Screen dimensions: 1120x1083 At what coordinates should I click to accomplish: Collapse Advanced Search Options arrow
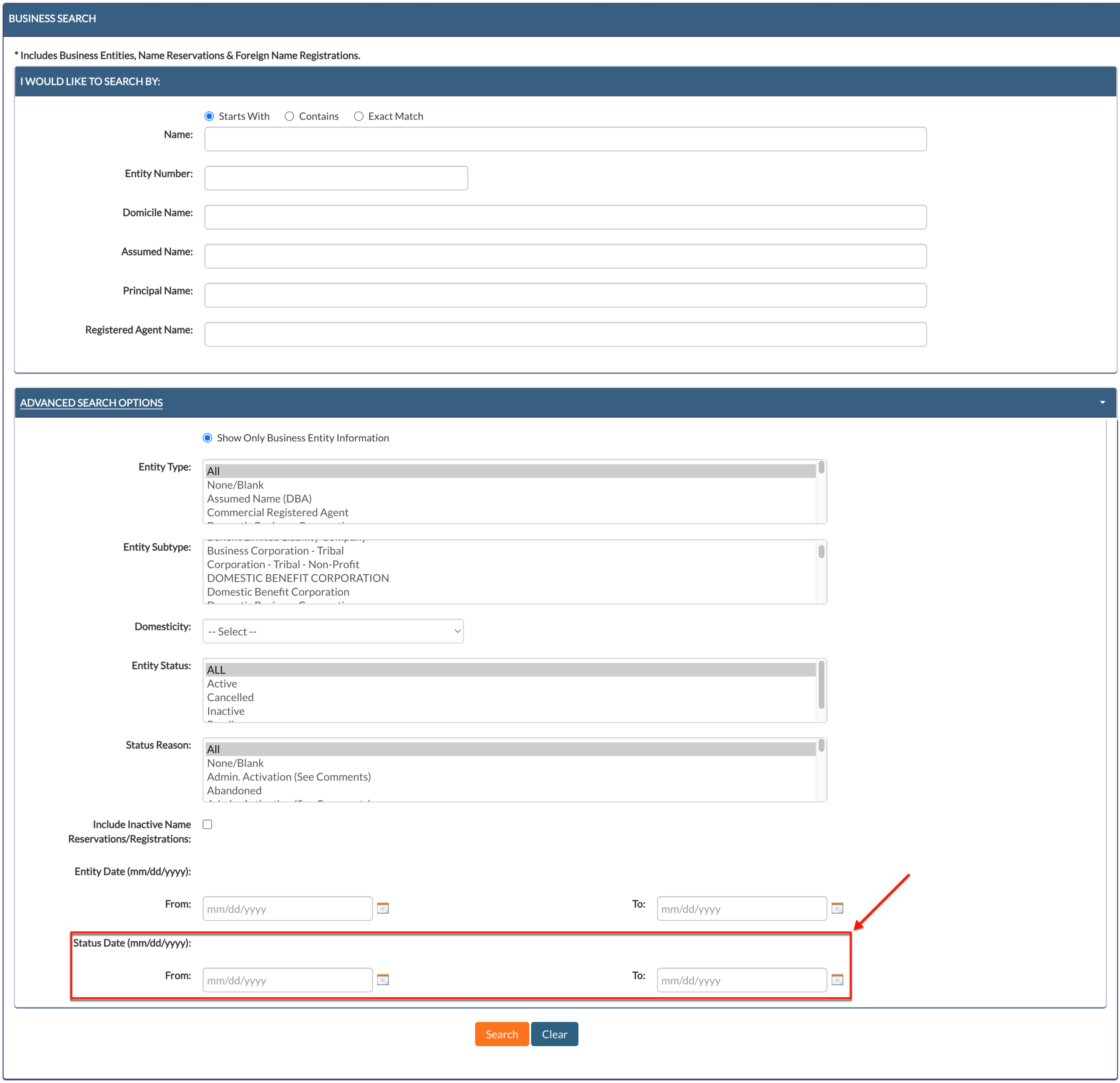pyautogui.click(x=1102, y=403)
